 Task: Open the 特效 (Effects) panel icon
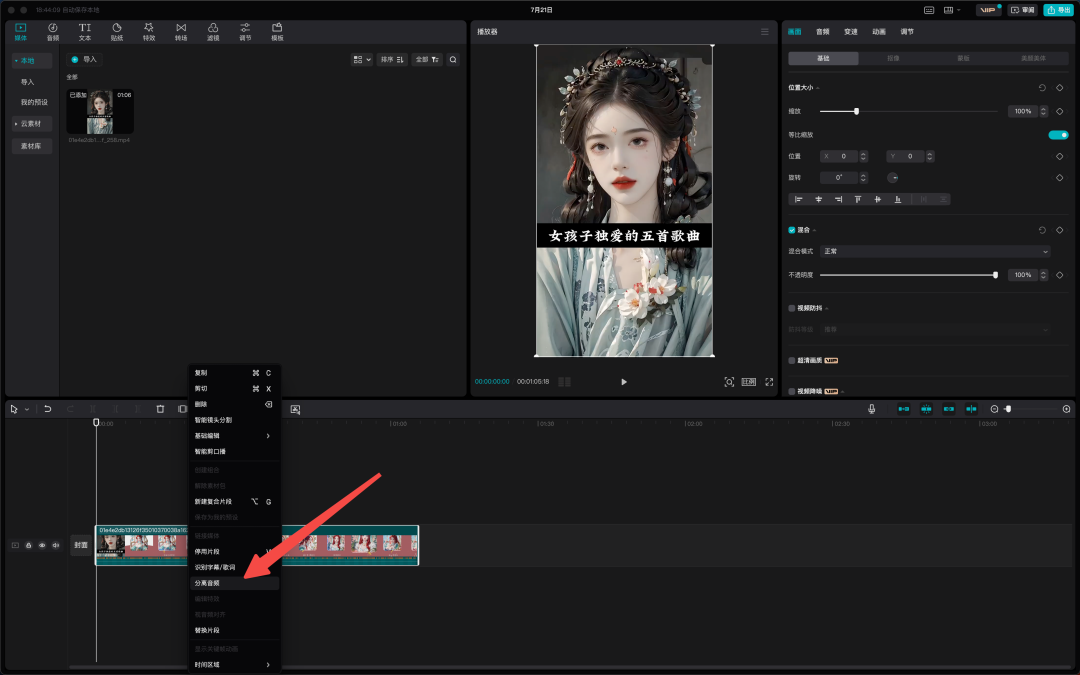149,32
